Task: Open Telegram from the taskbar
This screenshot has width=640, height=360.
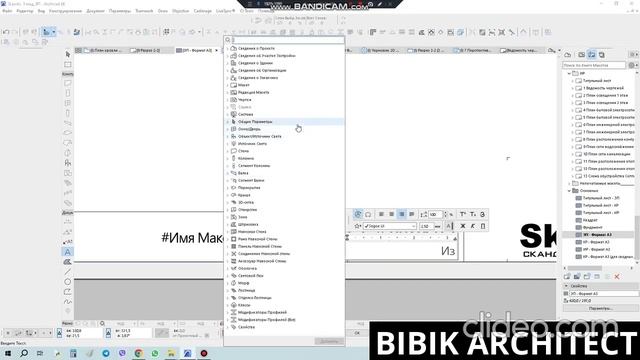Action: pos(106,353)
